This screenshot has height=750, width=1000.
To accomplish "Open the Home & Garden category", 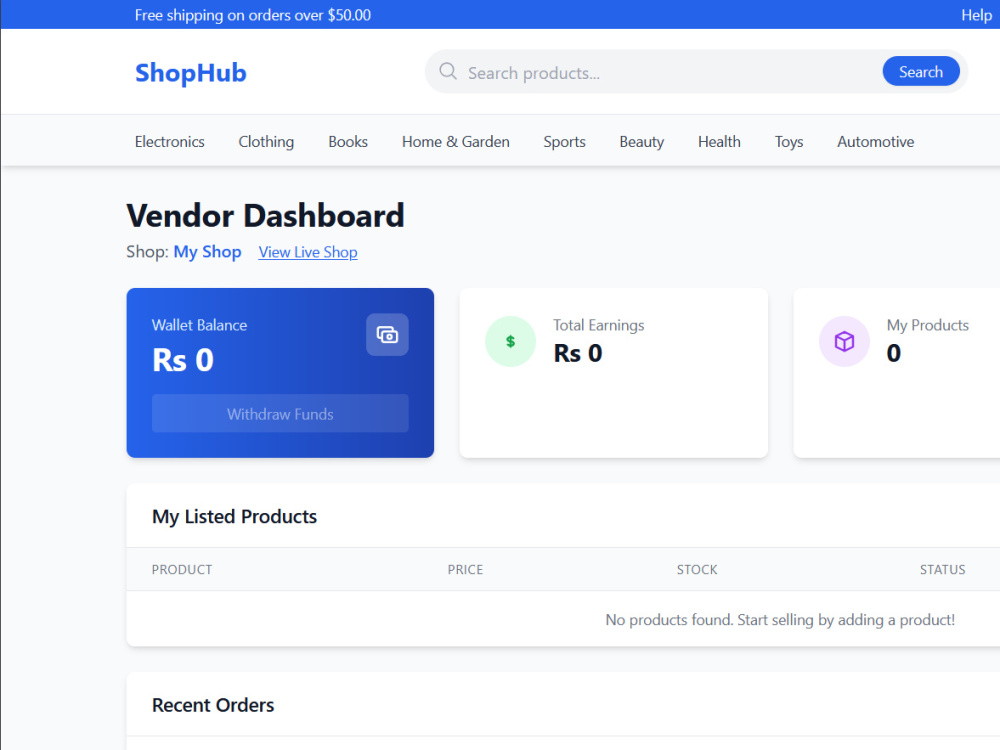I will pos(455,142).
